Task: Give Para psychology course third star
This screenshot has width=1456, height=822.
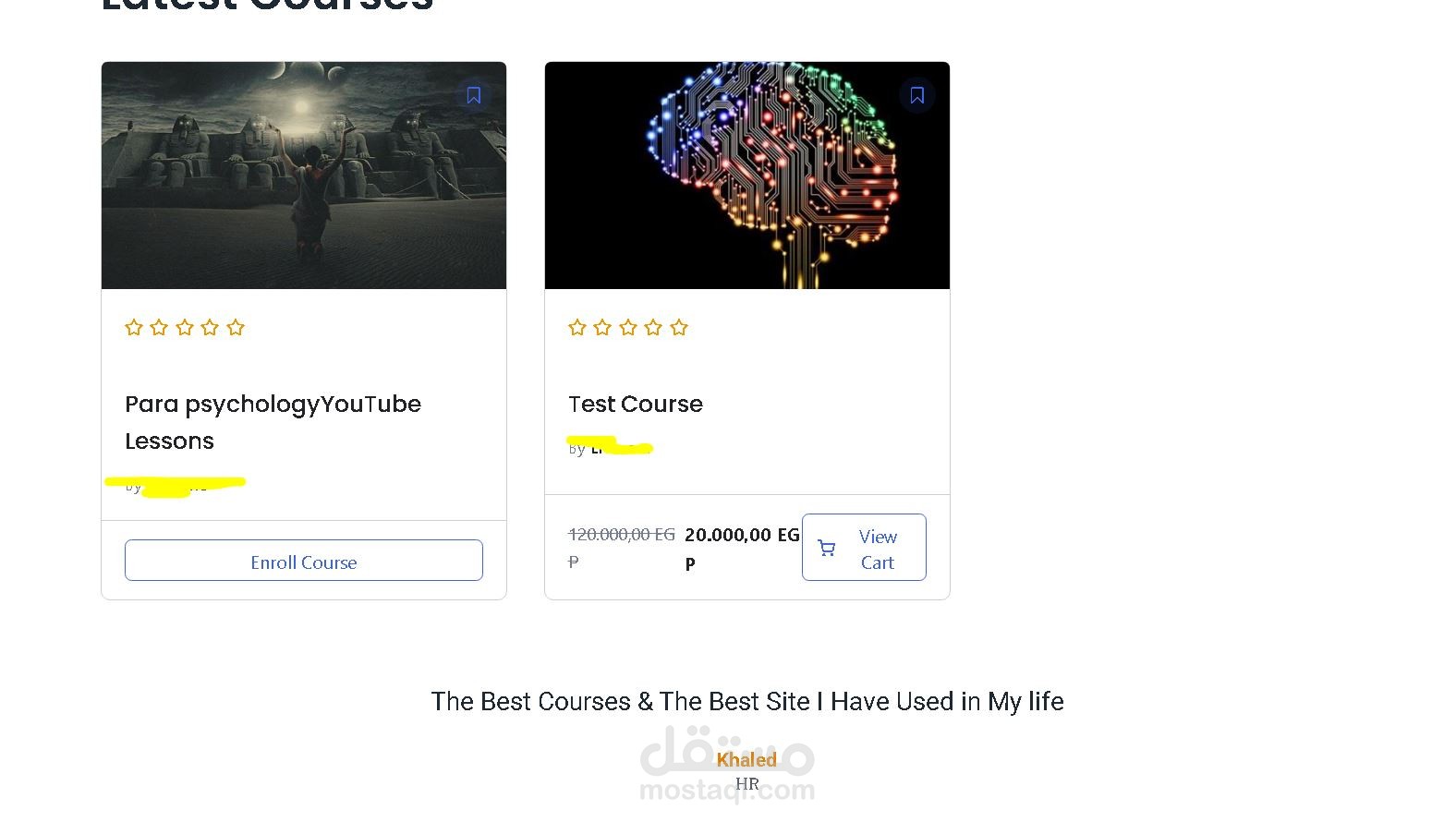Action: click(x=185, y=327)
